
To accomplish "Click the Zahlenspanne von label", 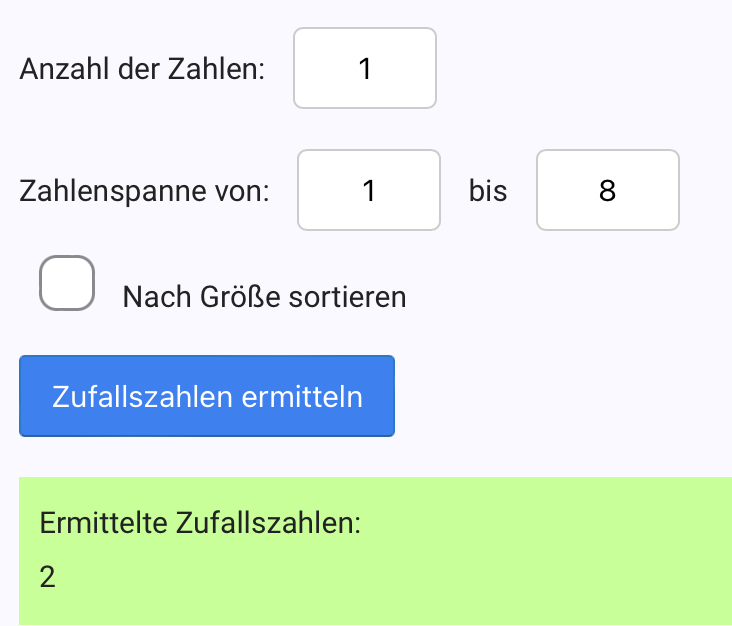I will (x=144, y=191).
